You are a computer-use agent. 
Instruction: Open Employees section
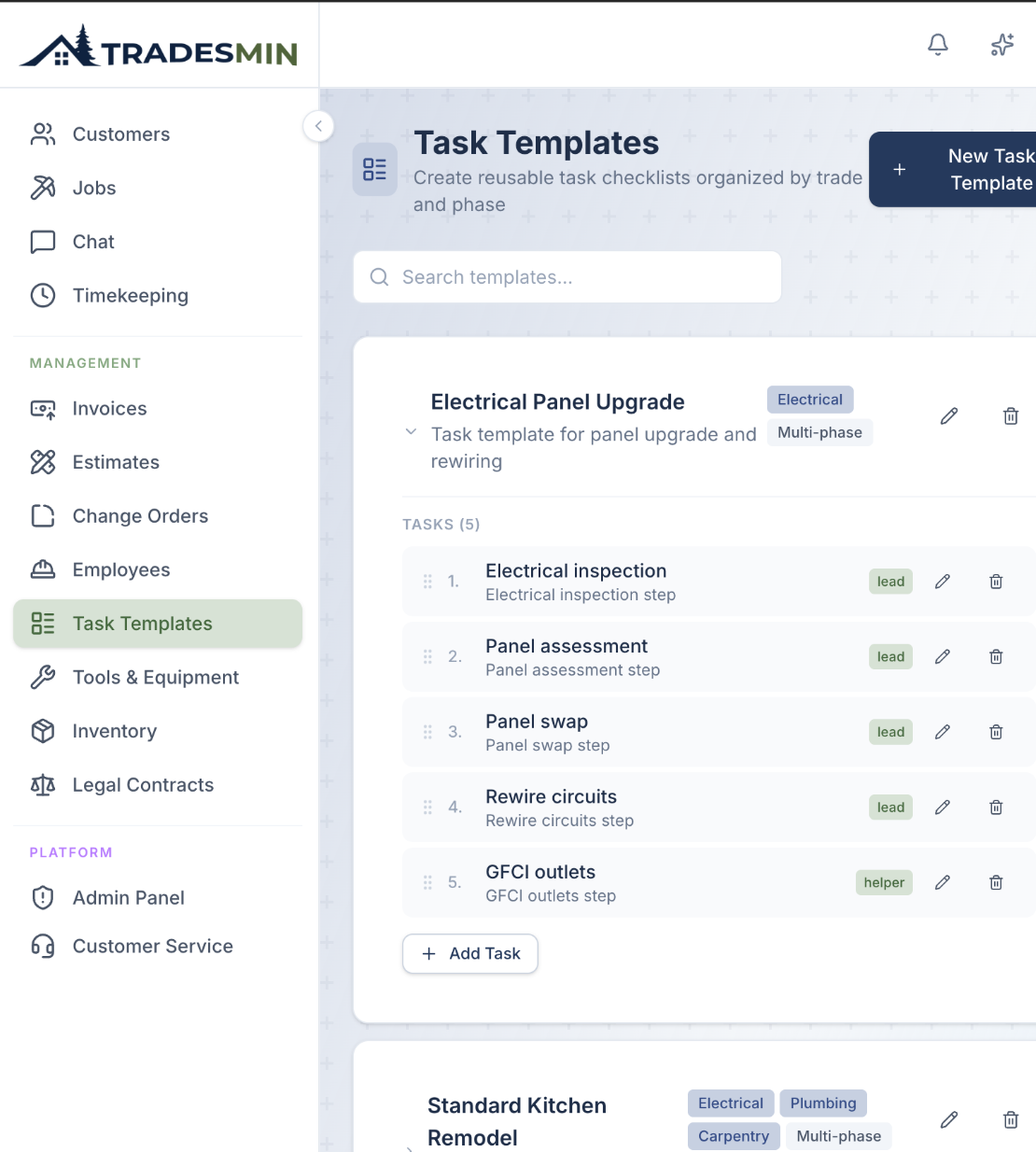(158, 569)
